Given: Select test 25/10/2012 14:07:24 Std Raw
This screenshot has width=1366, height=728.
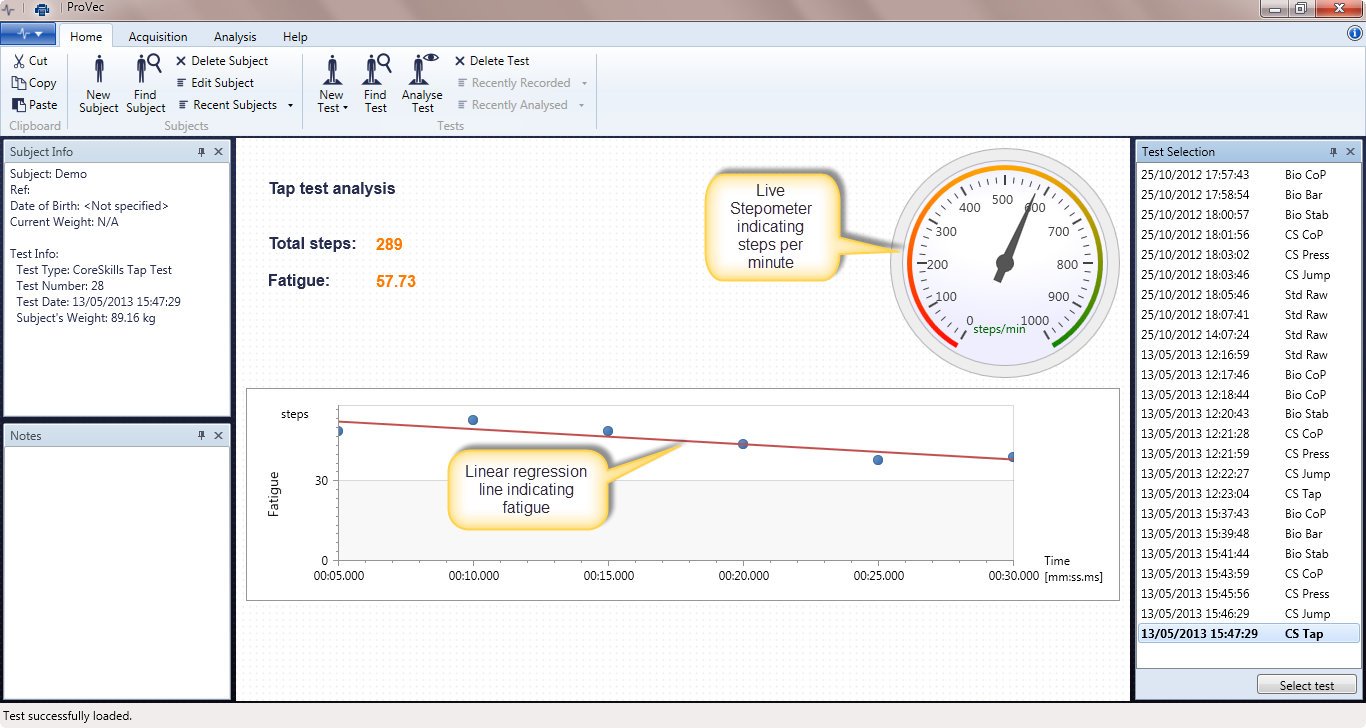Looking at the screenshot, I should tap(1249, 335).
